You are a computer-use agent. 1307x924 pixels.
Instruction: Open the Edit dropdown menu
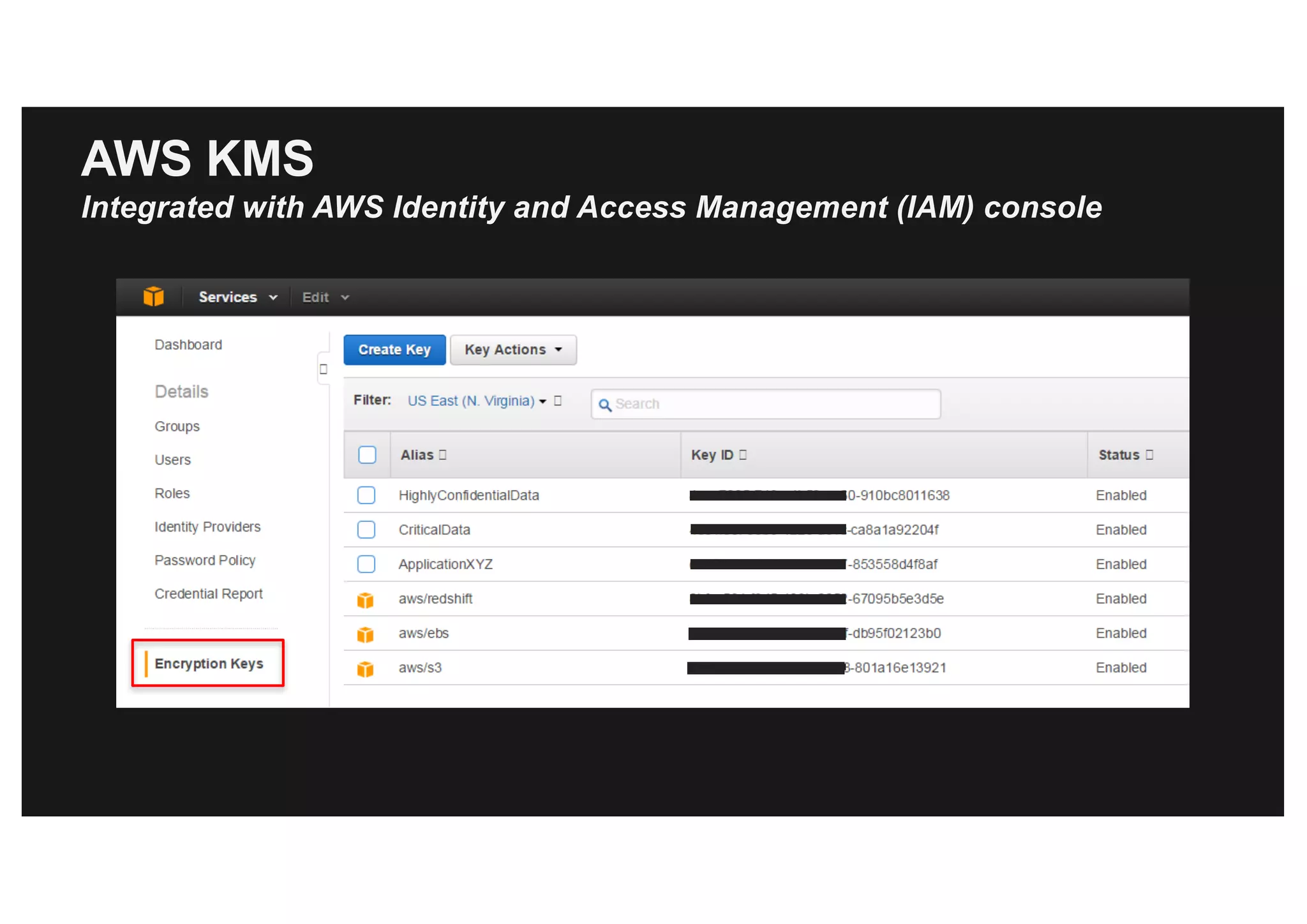(325, 297)
